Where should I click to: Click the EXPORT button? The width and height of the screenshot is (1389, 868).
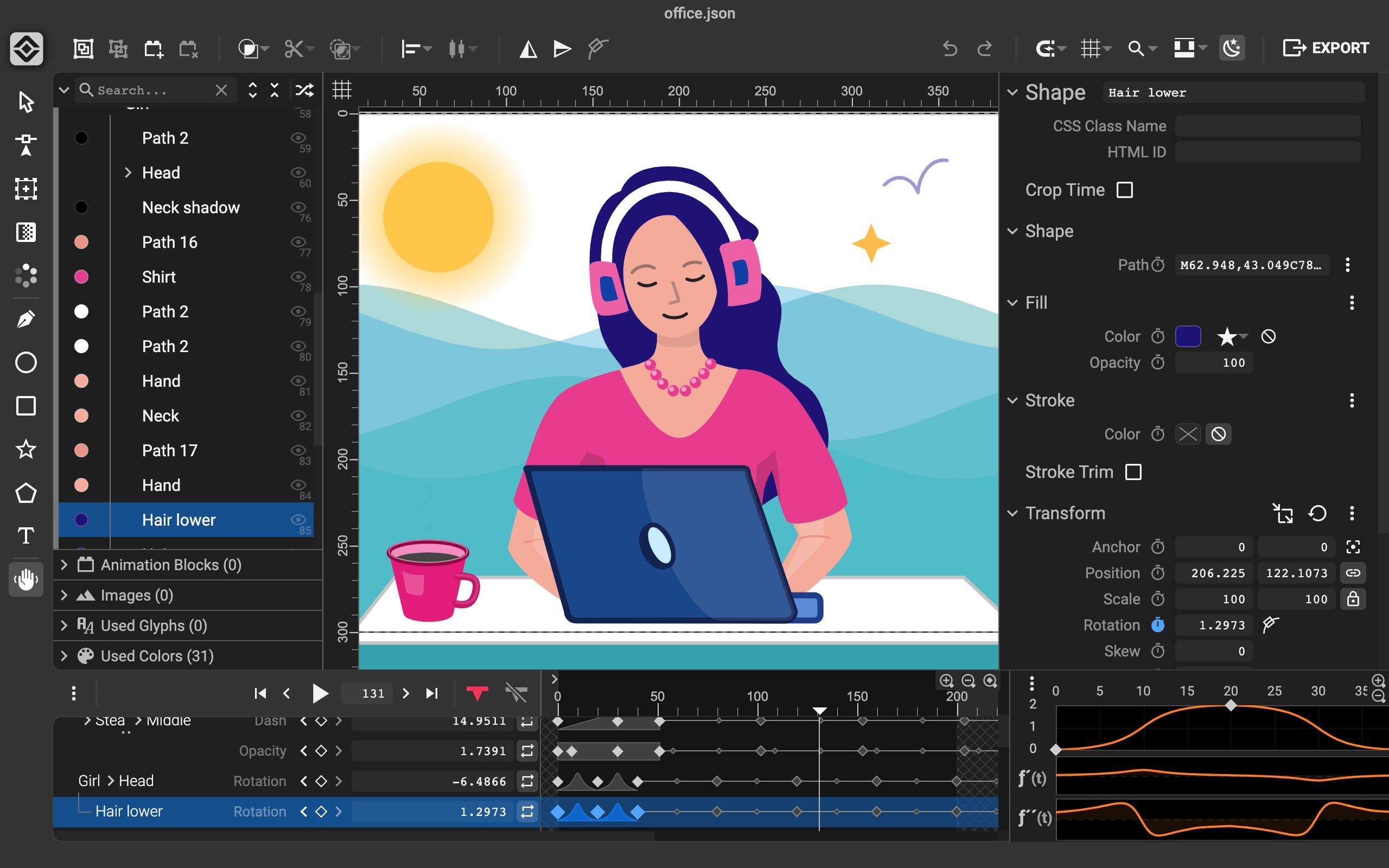[1327, 47]
